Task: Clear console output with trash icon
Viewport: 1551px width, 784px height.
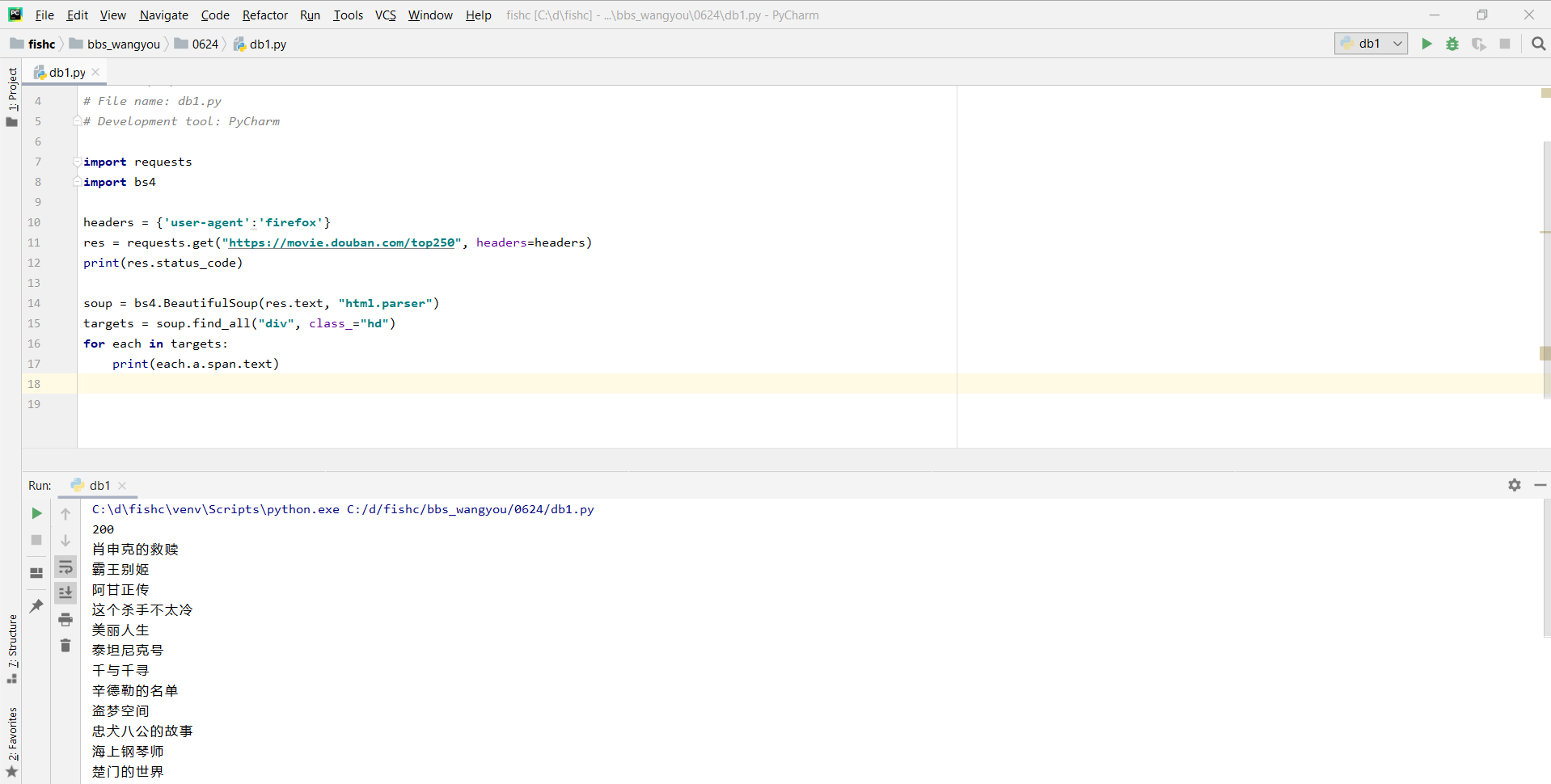Action: (x=66, y=645)
